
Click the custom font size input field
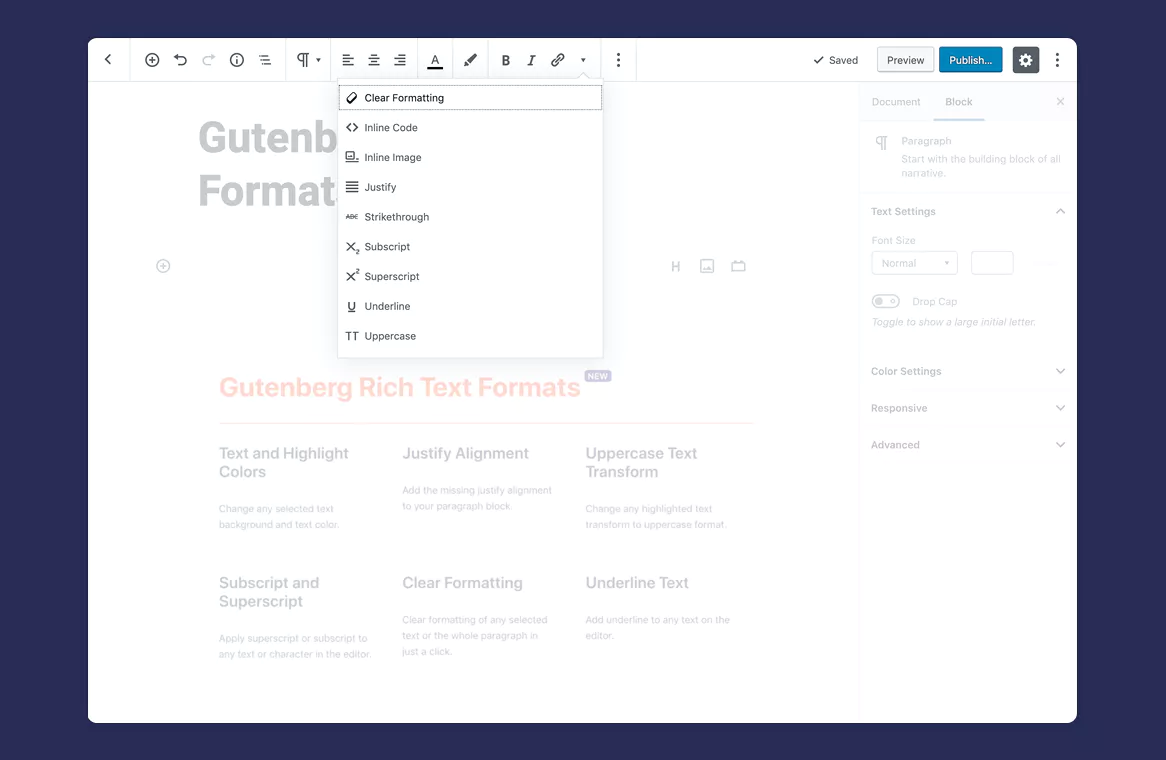tap(992, 263)
